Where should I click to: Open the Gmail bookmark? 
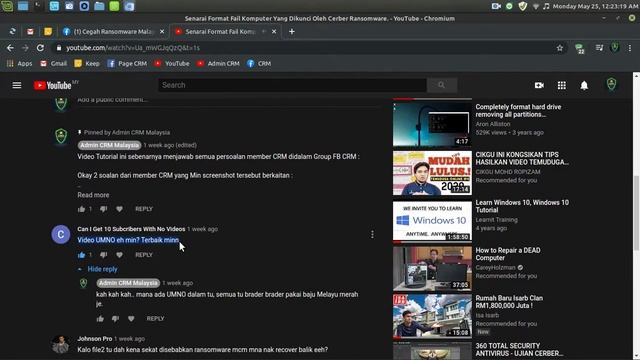click(x=53, y=63)
